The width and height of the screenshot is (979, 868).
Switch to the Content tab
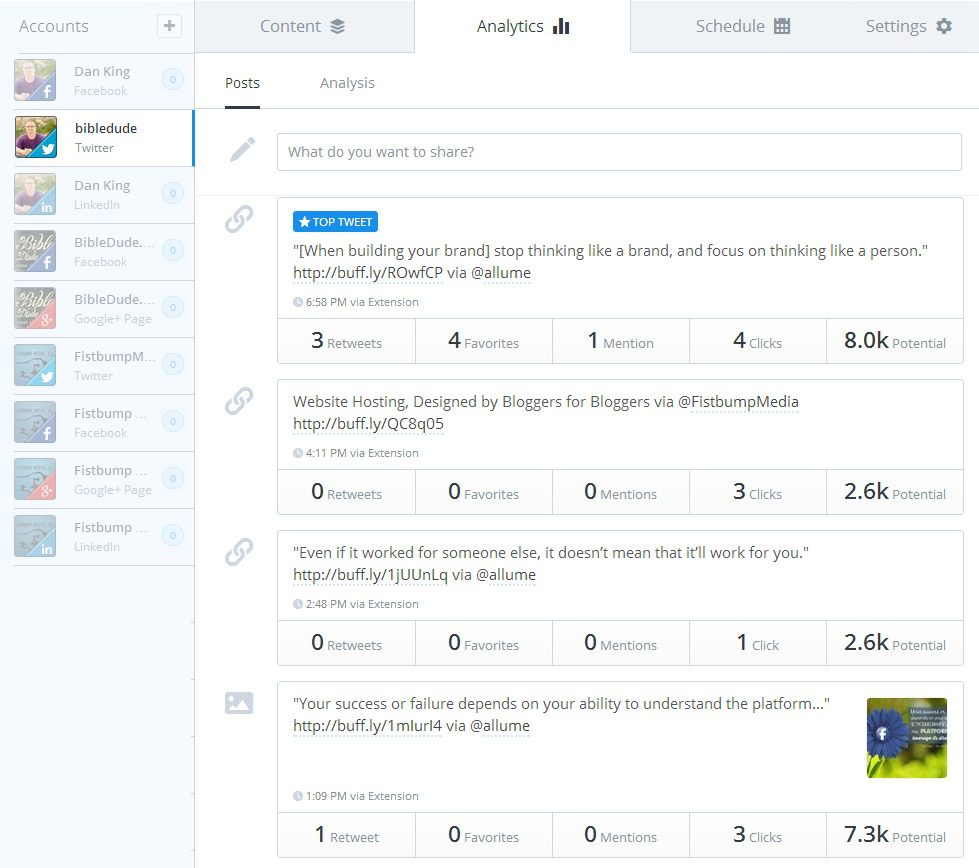pyautogui.click(x=304, y=27)
